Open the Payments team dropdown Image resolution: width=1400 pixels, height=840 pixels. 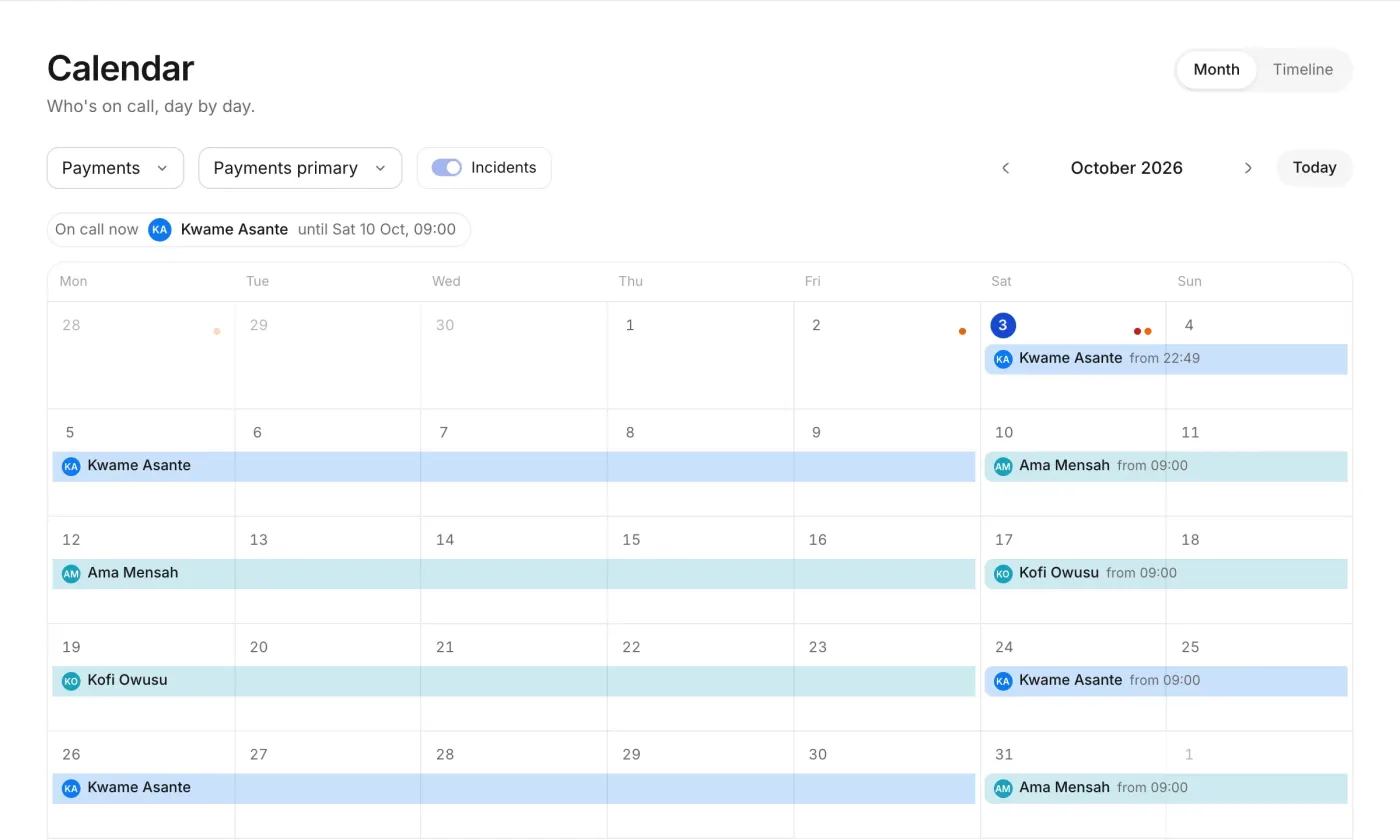coord(115,168)
